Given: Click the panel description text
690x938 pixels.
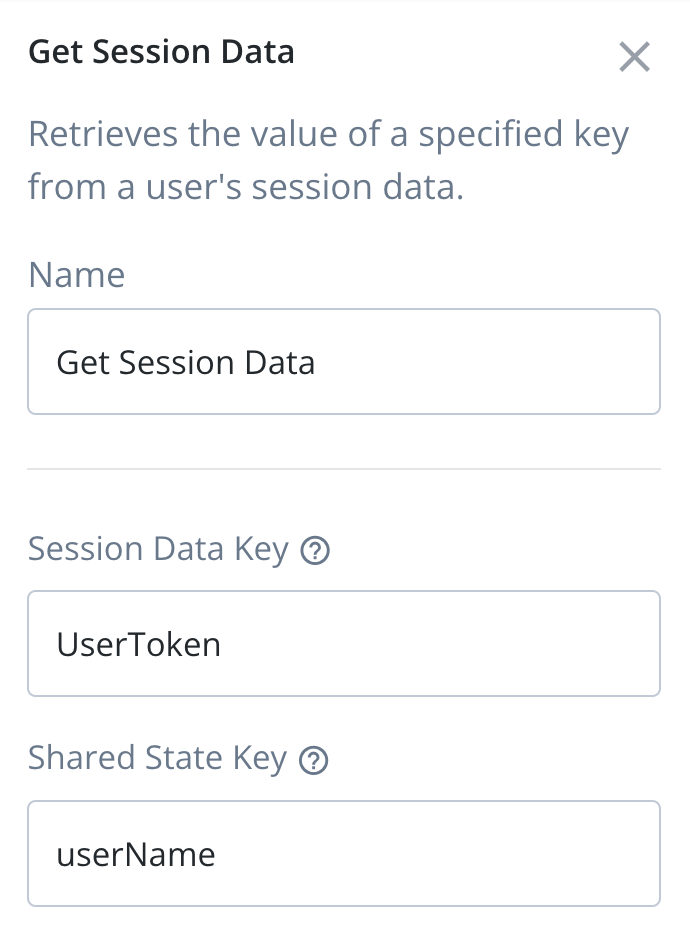Looking at the screenshot, I should pyautogui.click(x=330, y=159).
